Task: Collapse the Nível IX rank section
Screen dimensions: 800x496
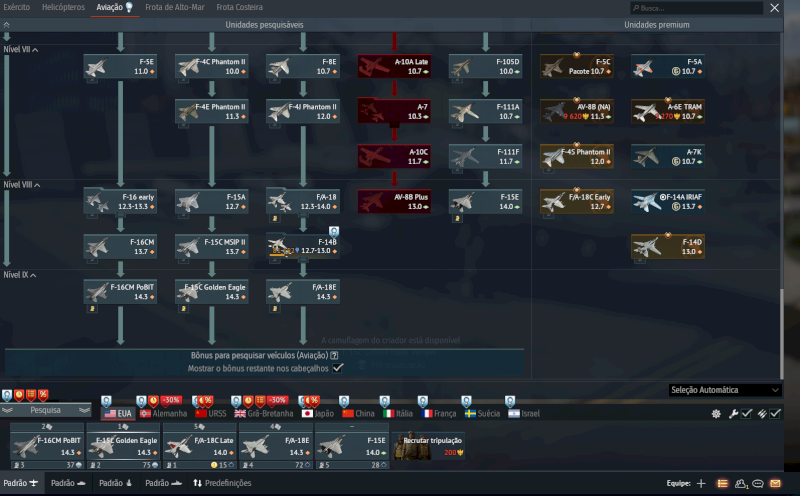Action: coord(19,275)
